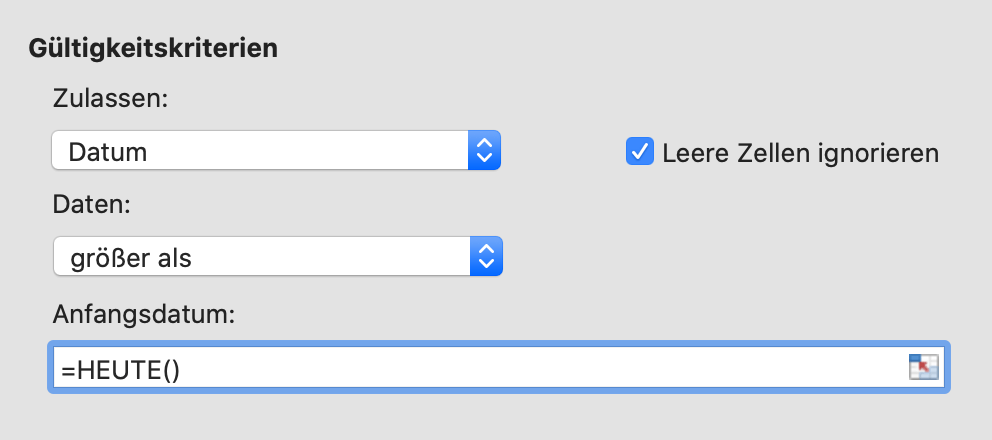The width and height of the screenshot is (992, 440).
Task: Click the Datum text in the popup
Action: coord(108,152)
